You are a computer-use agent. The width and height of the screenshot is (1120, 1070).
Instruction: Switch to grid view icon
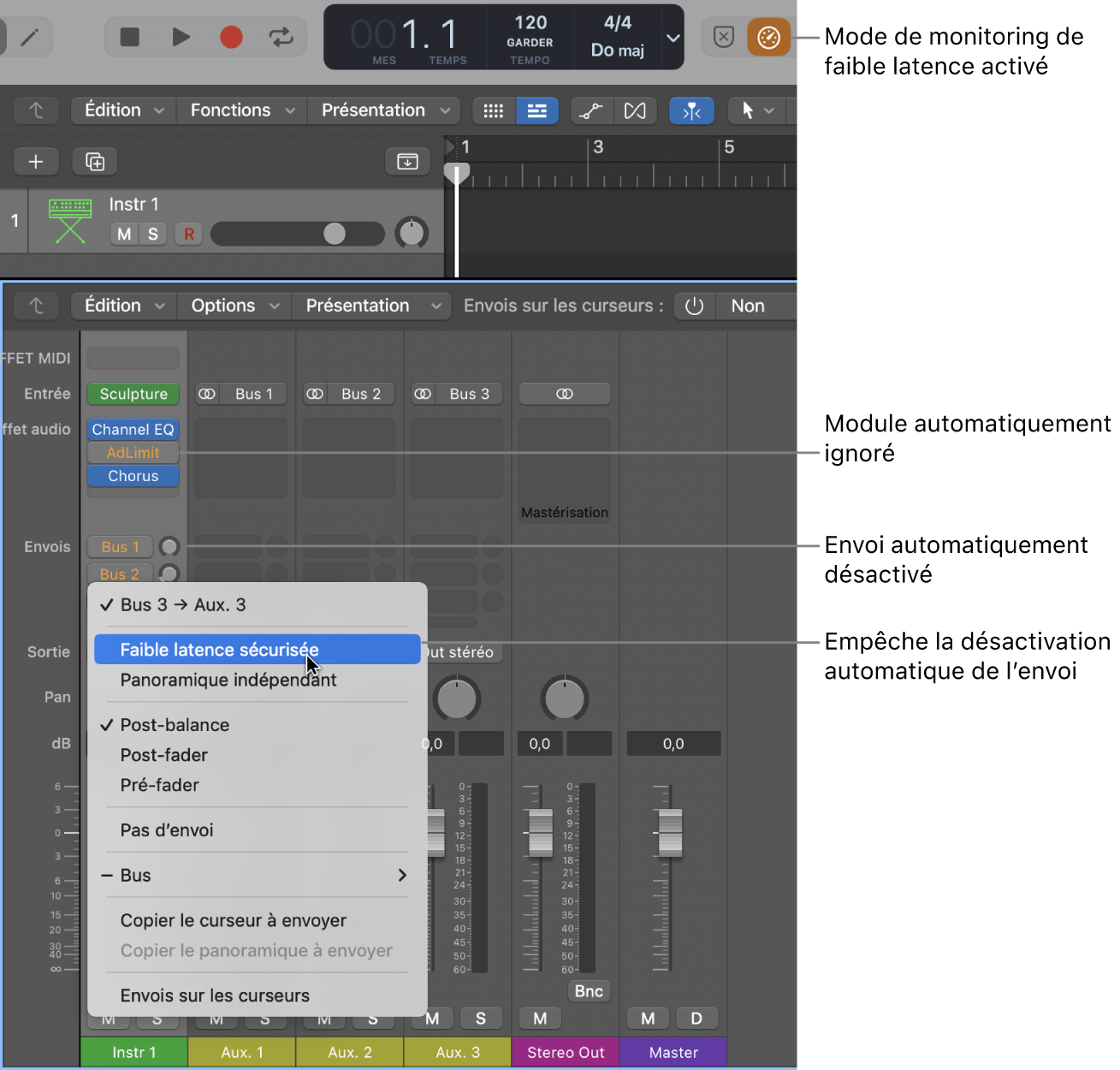tap(494, 110)
